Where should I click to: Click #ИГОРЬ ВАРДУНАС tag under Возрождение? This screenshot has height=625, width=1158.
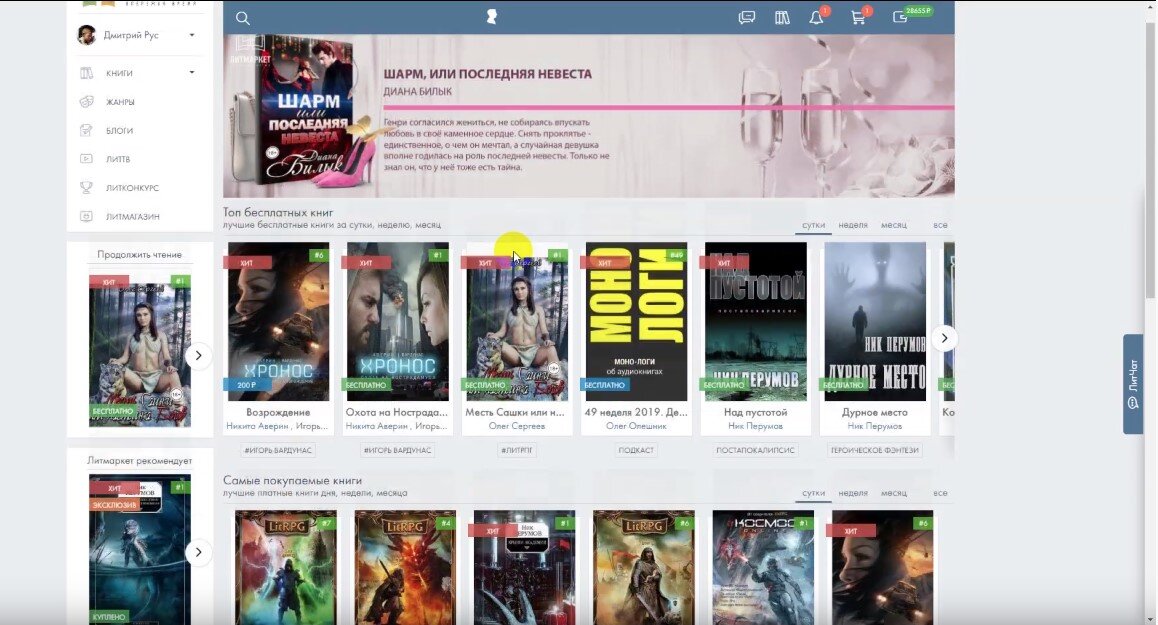click(278, 450)
